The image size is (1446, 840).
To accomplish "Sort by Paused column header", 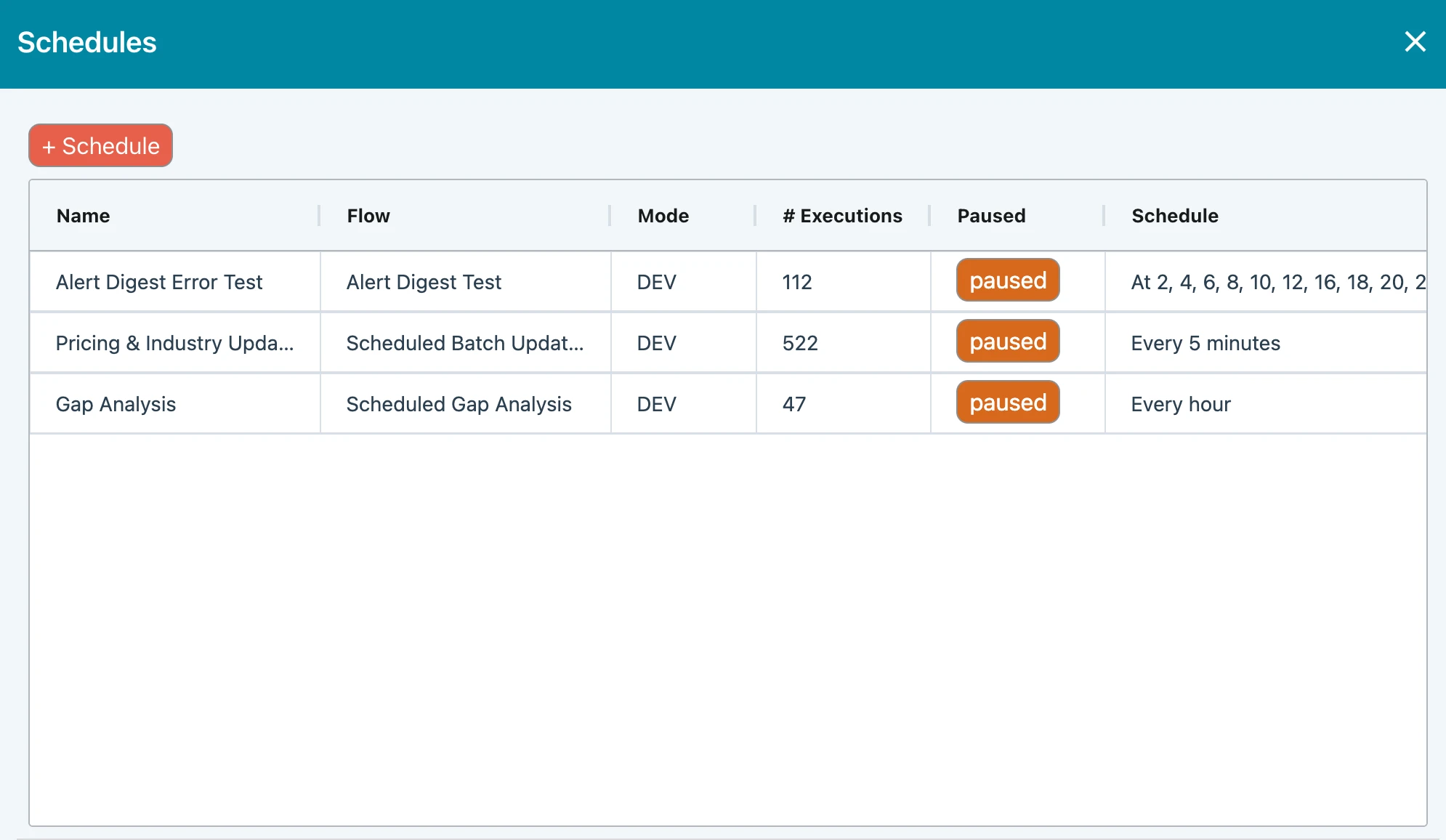I will click(x=991, y=216).
